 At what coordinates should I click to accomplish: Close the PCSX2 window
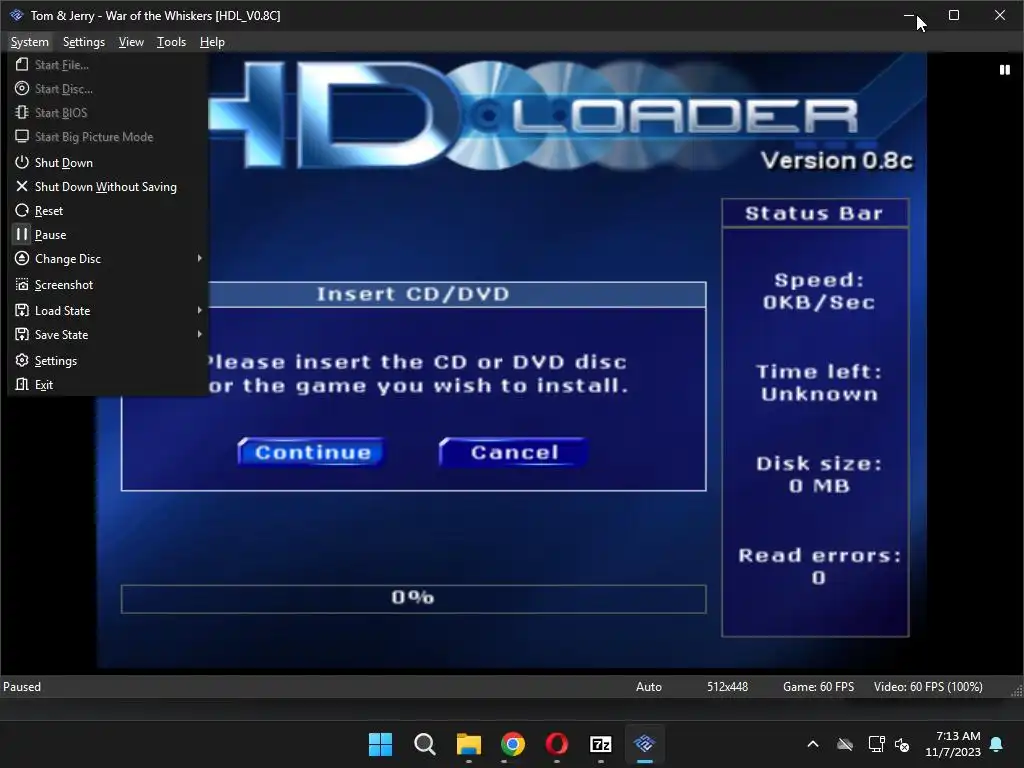[1000, 15]
